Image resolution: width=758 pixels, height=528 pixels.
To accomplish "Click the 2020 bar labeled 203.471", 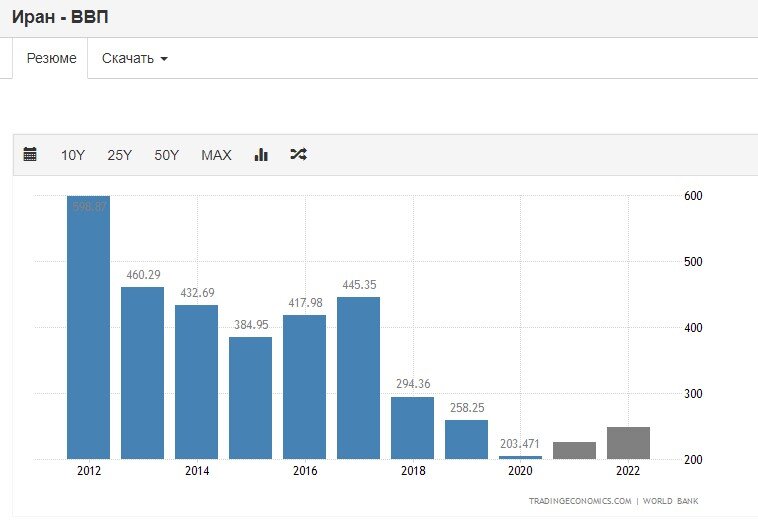I will (x=520, y=457).
